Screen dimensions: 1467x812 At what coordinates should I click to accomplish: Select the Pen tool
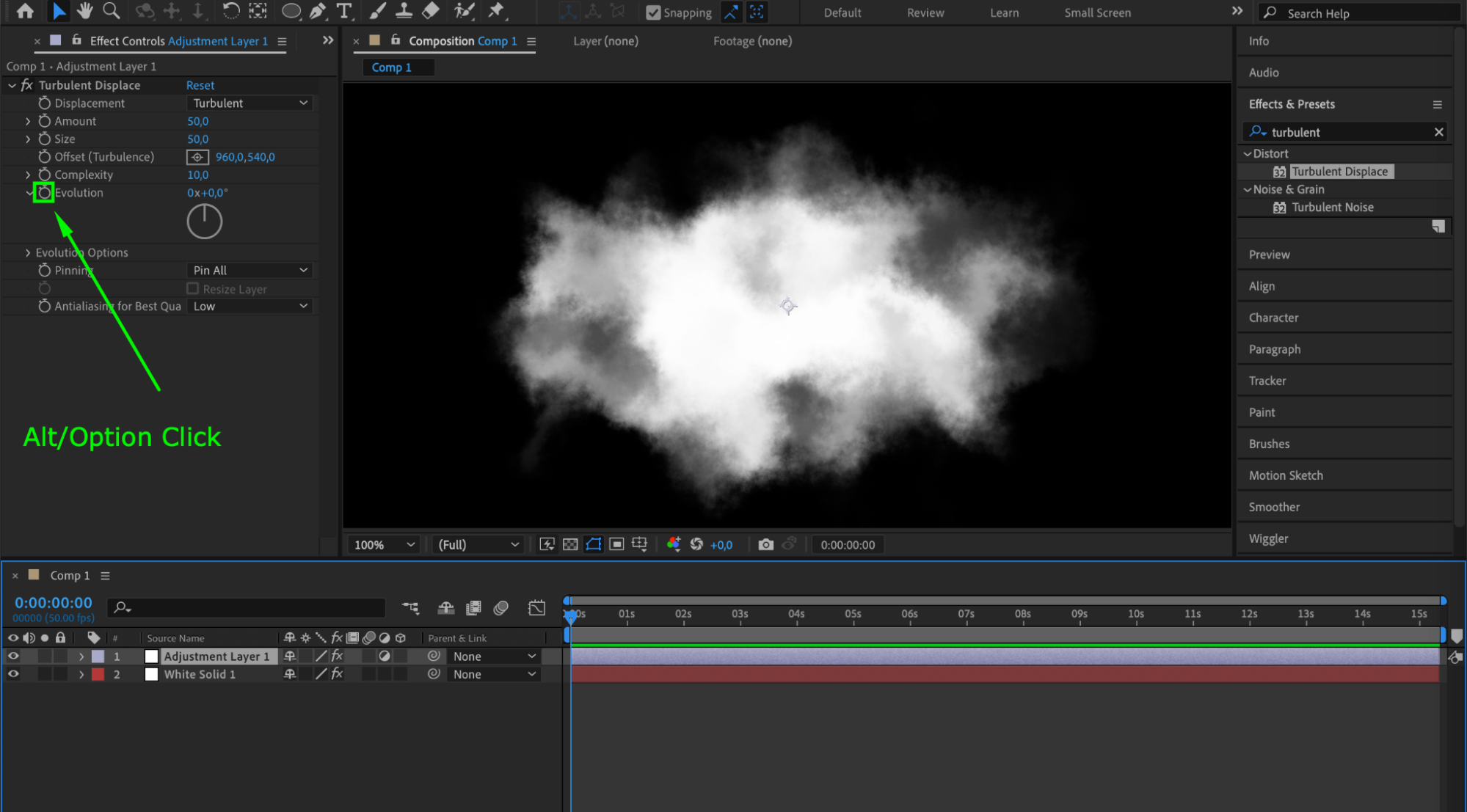[x=317, y=11]
